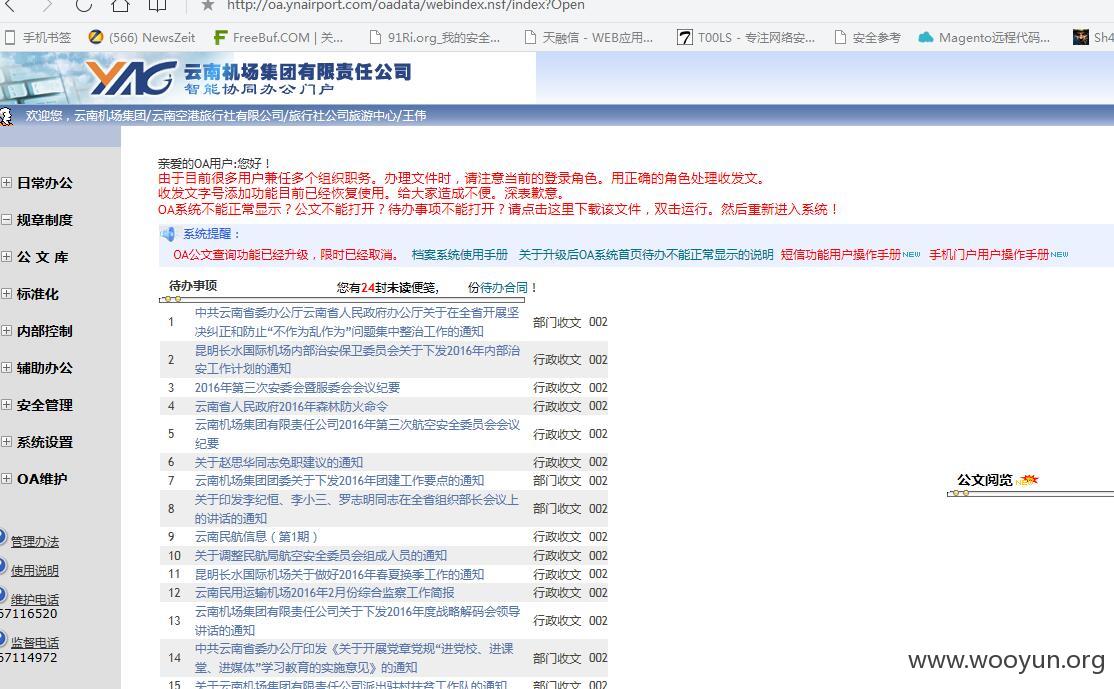Open the 24 unread notes link

pyautogui.click(x=387, y=288)
